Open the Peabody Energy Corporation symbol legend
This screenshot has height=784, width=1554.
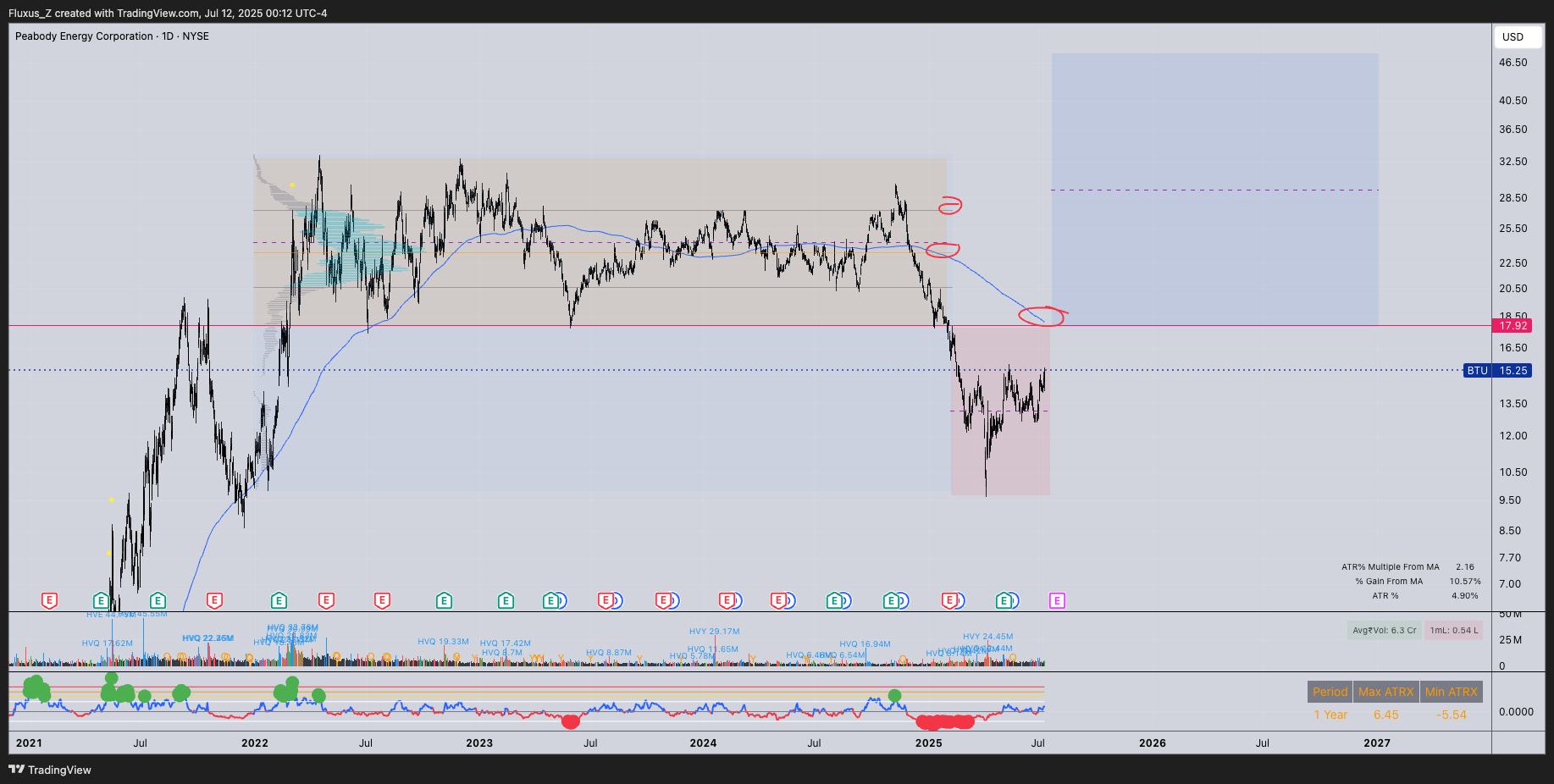coord(85,36)
